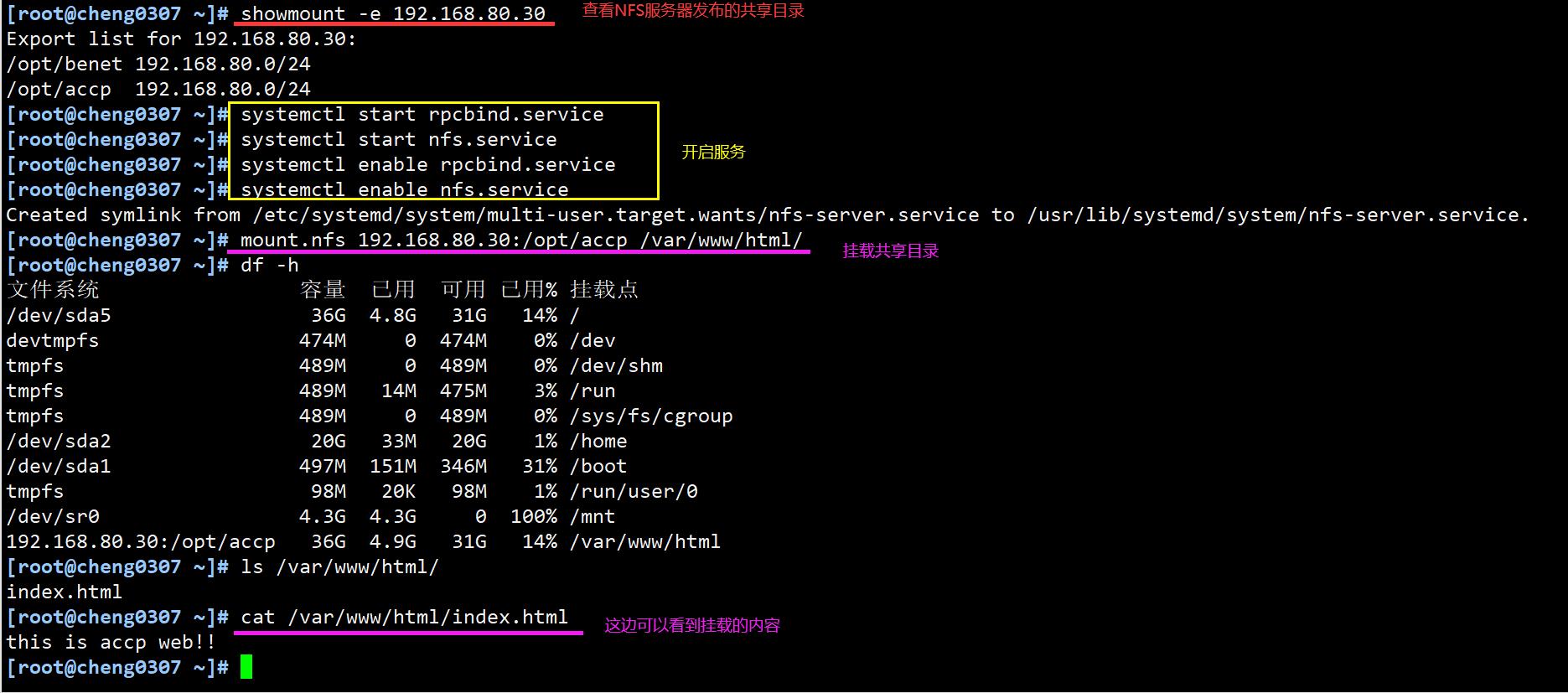
Task: Click the '192.168.80.30:/opt/accp' filesystem entry
Action: click(x=141, y=541)
